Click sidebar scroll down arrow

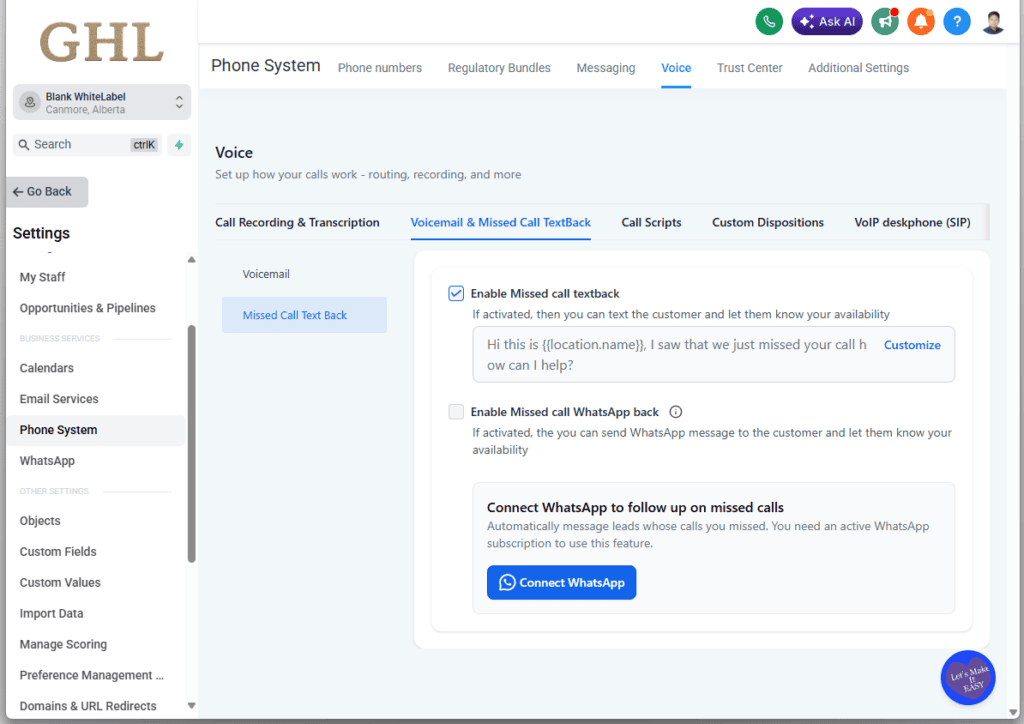(191, 705)
